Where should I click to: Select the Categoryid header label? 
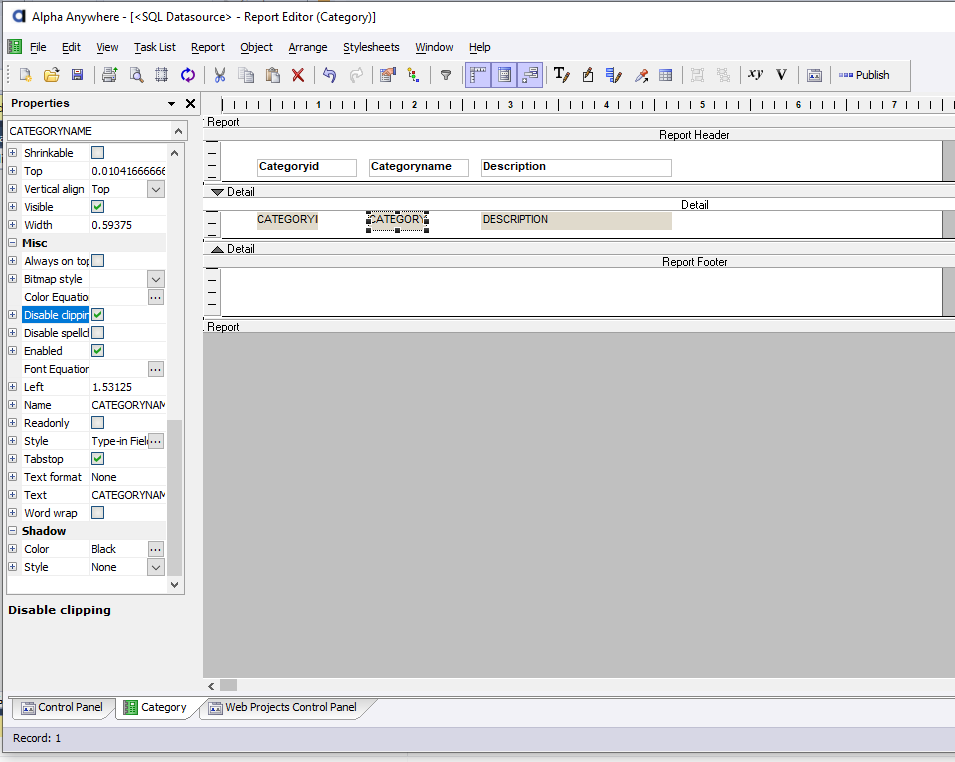tap(306, 168)
